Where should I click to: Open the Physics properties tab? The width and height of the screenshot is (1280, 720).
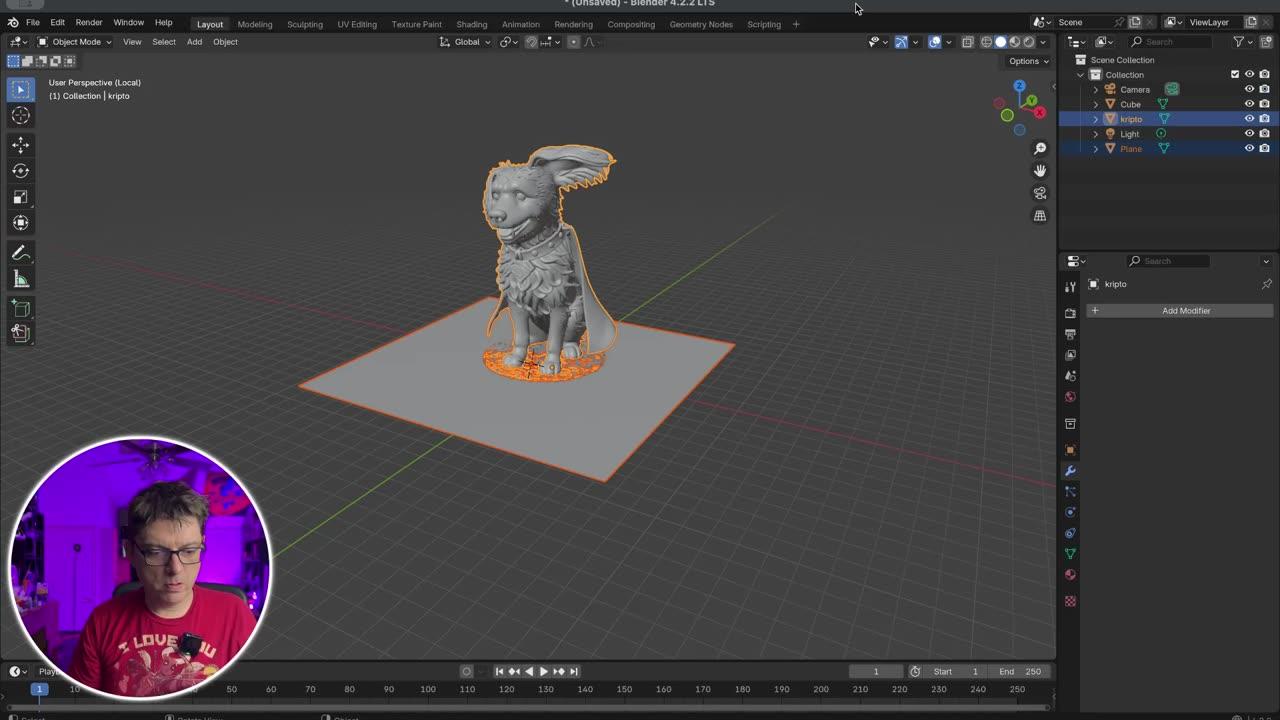click(x=1070, y=512)
